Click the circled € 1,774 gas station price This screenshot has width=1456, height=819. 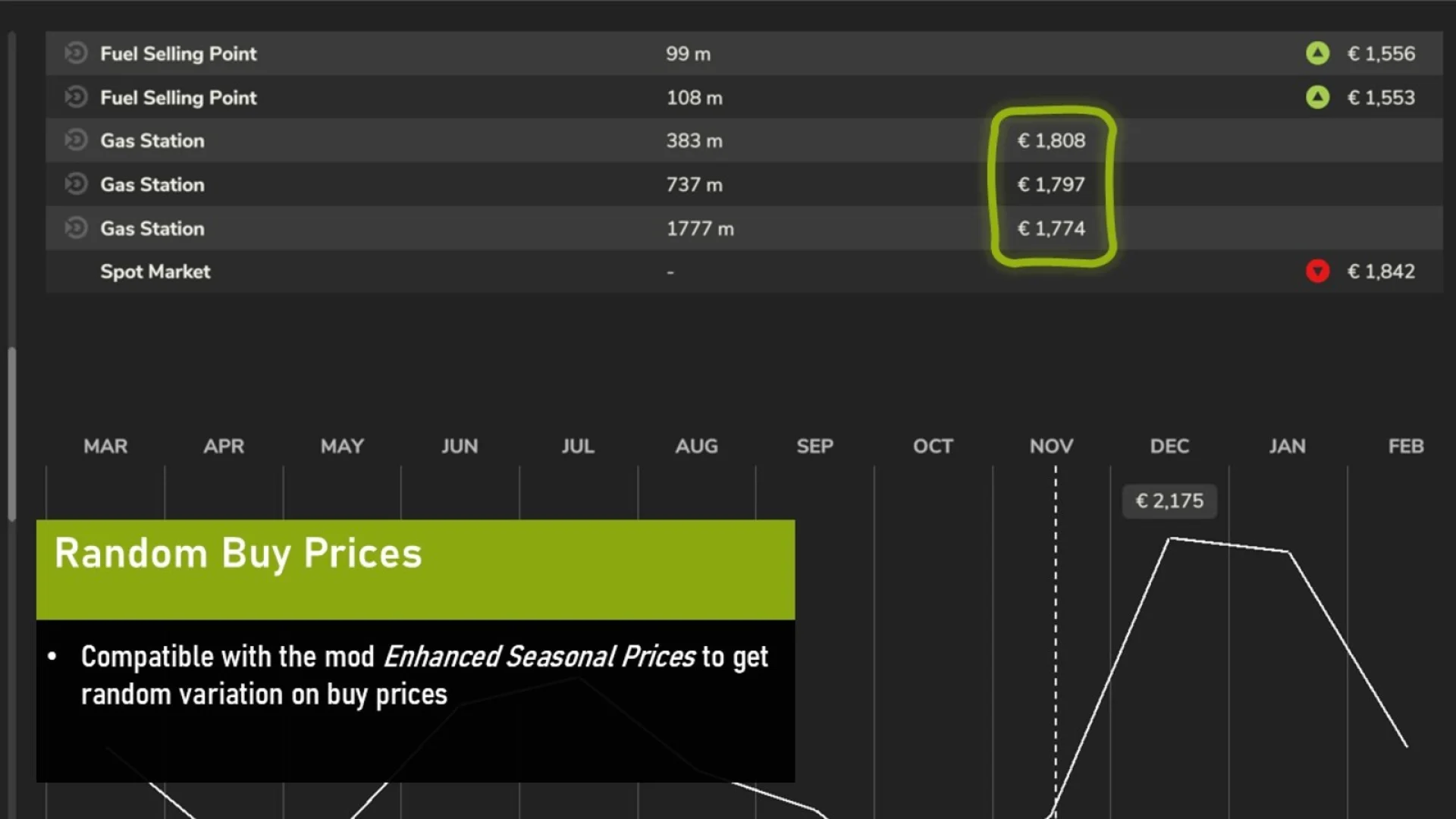1051,227
